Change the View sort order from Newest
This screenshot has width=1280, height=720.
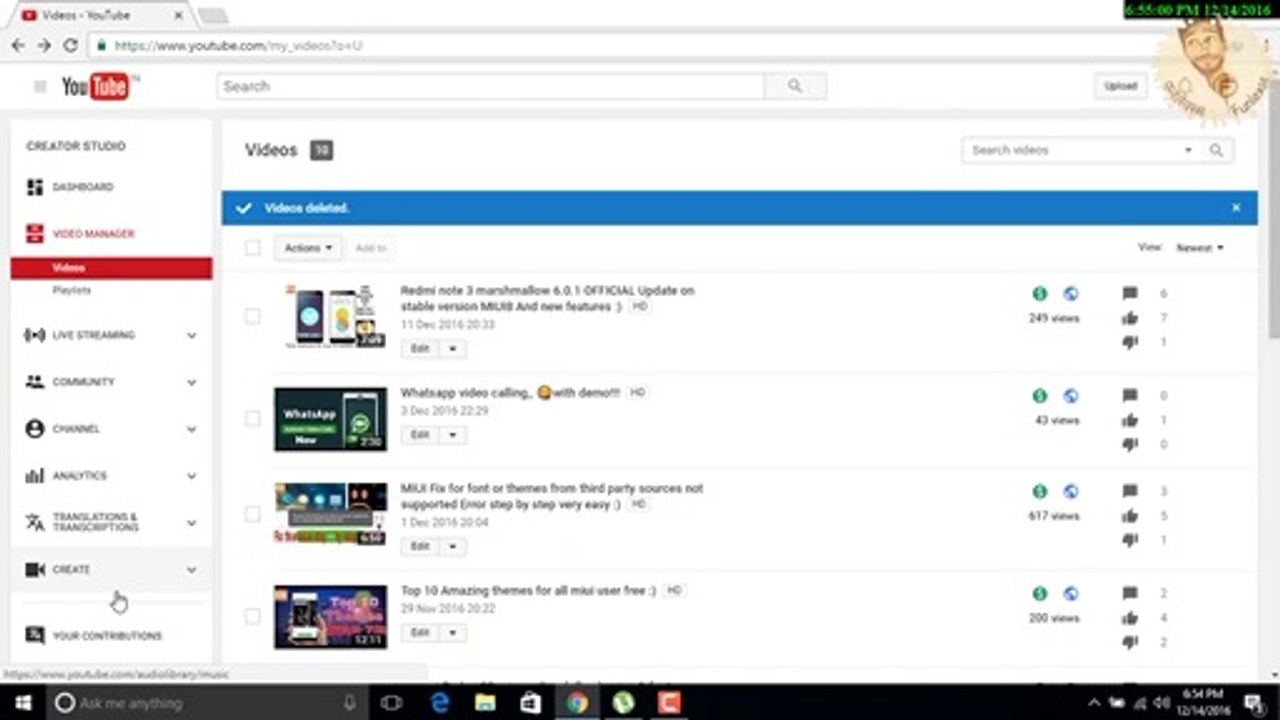[1200, 248]
